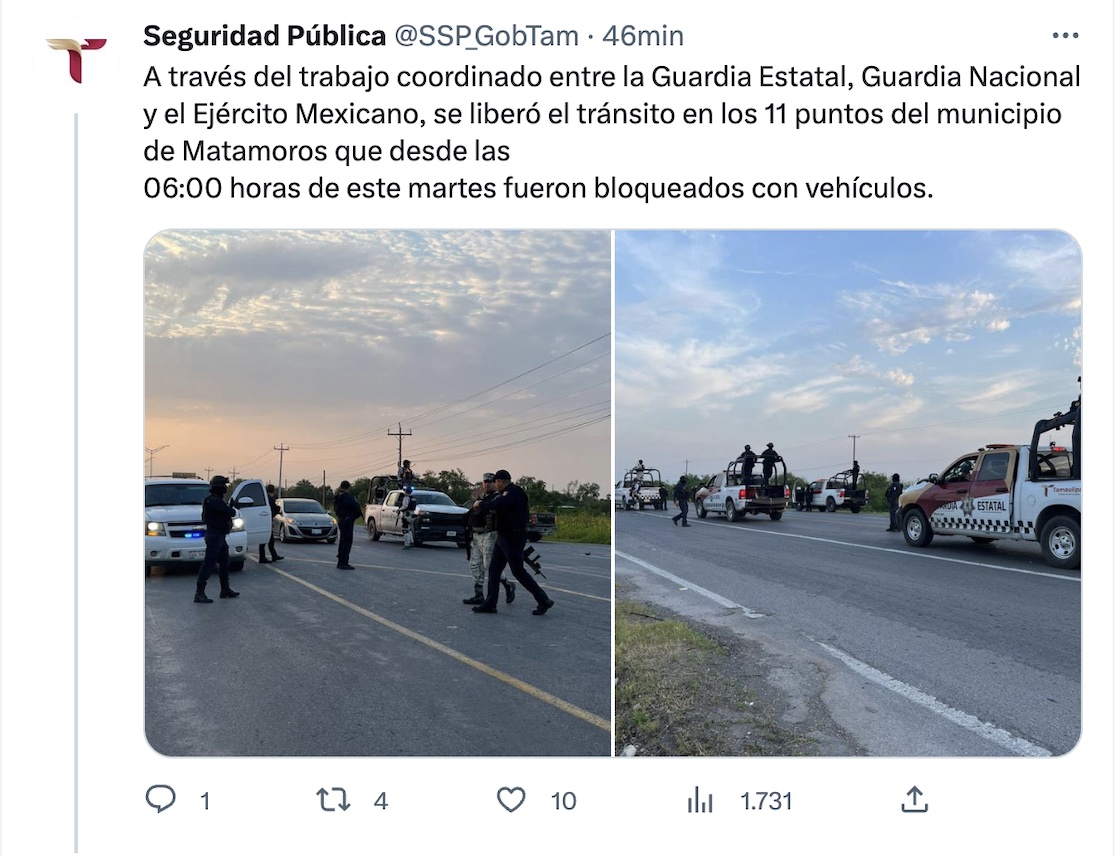Viewport: 1120px width, 856px height.
Task: Open the Seguridad Pública profile avatar
Action: [76, 61]
